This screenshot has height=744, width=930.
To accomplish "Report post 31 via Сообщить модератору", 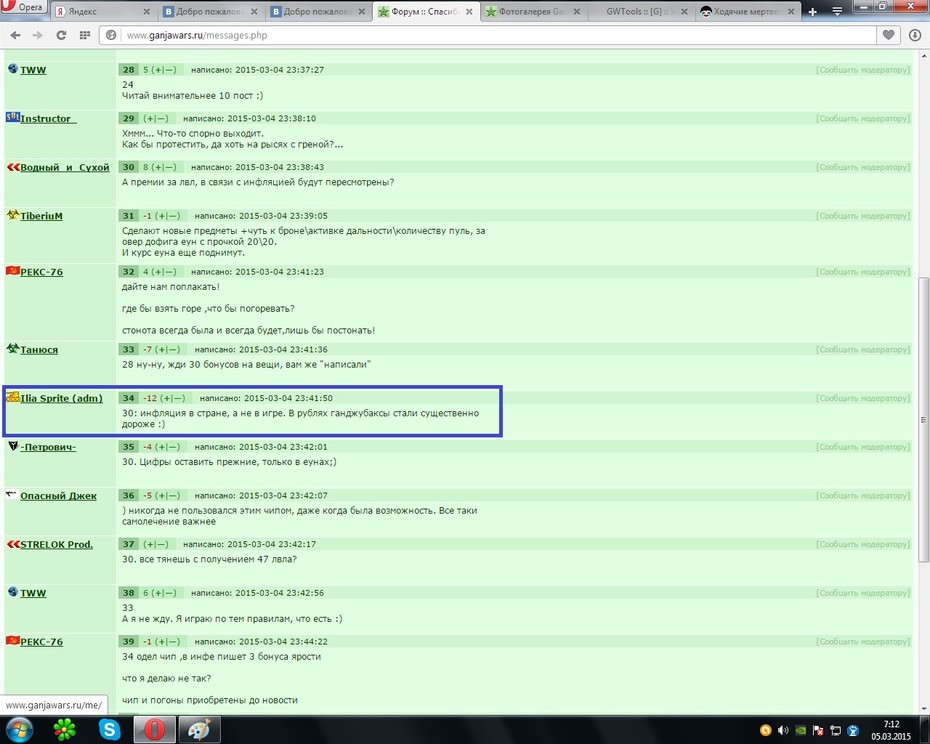I will (863, 216).
